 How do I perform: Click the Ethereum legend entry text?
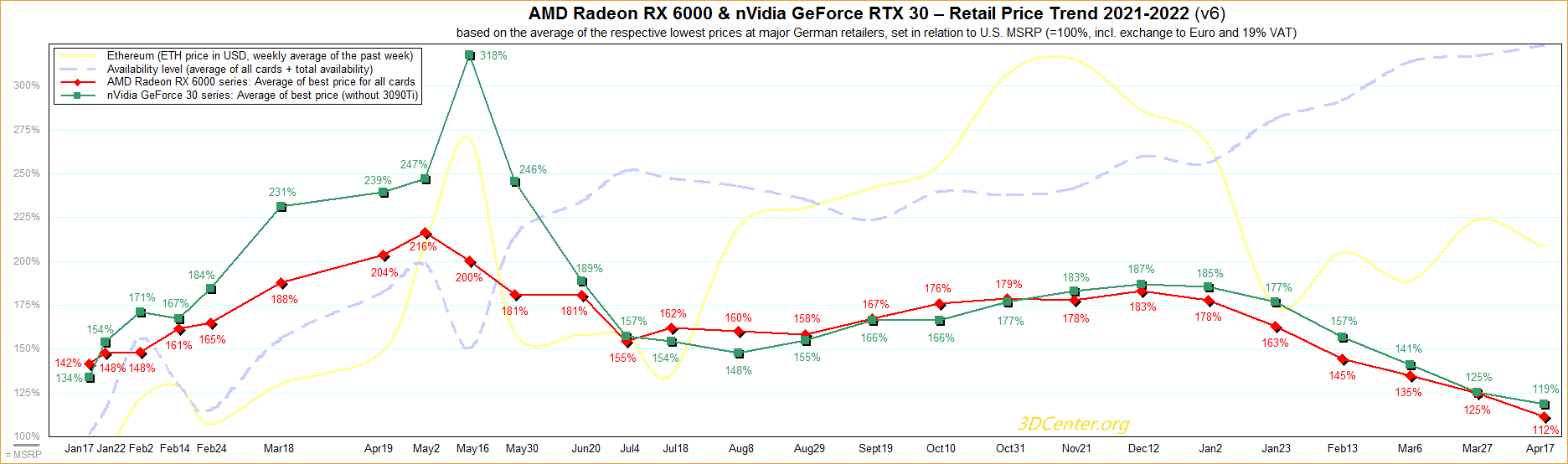[x=260, y=56]
